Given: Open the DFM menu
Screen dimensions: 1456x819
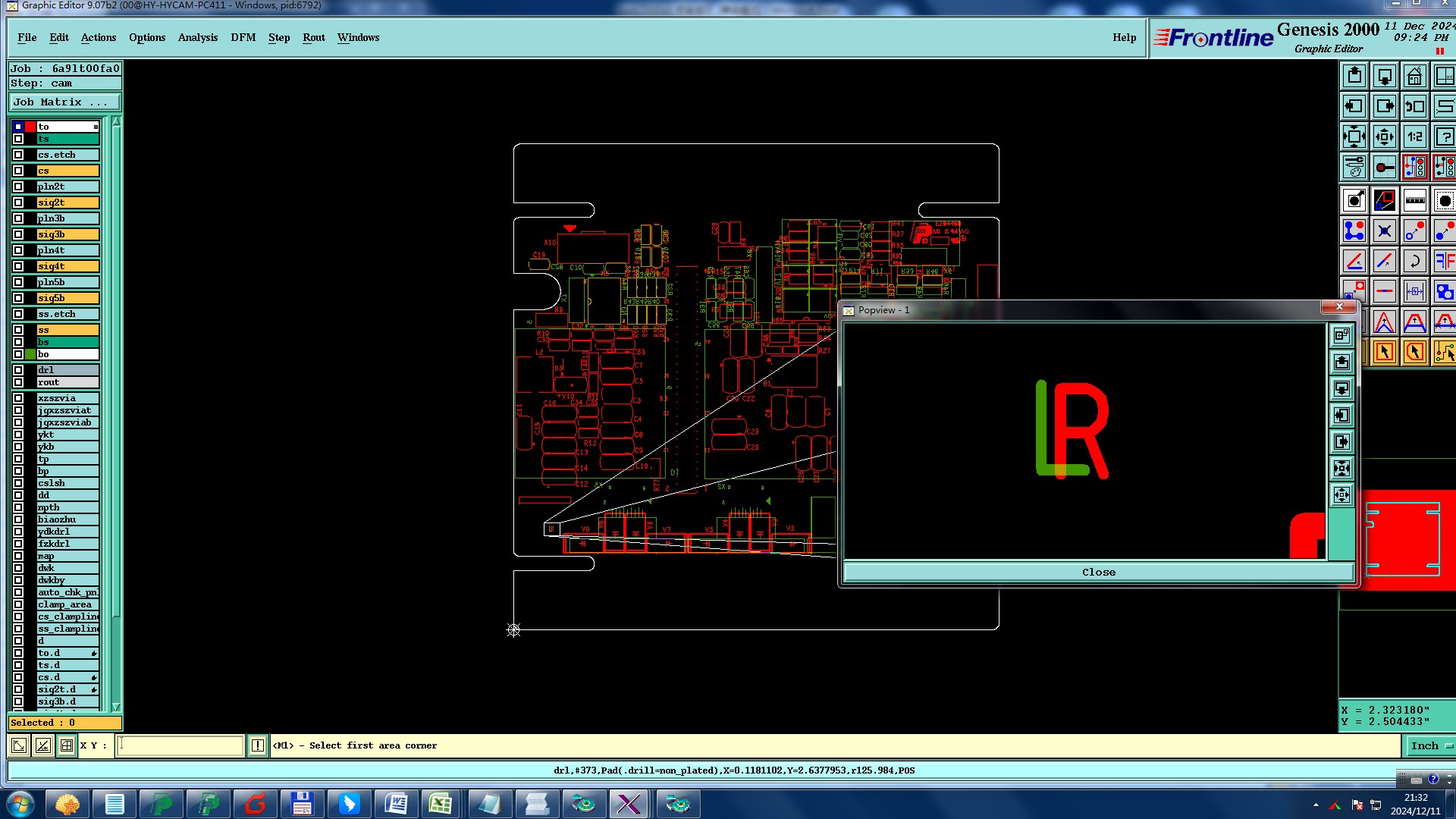Looking at the screenshot, I should click(243, 38).
